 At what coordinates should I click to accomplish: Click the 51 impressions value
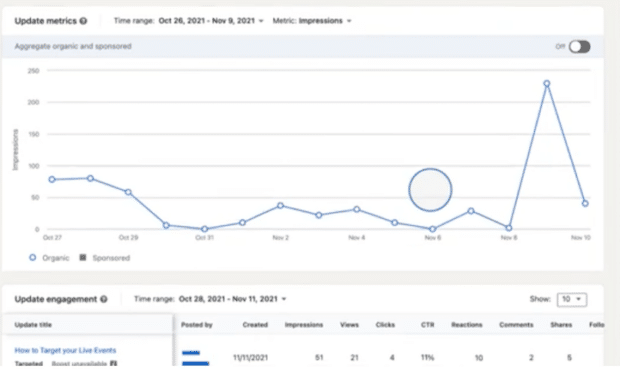(x=319, y=358)
